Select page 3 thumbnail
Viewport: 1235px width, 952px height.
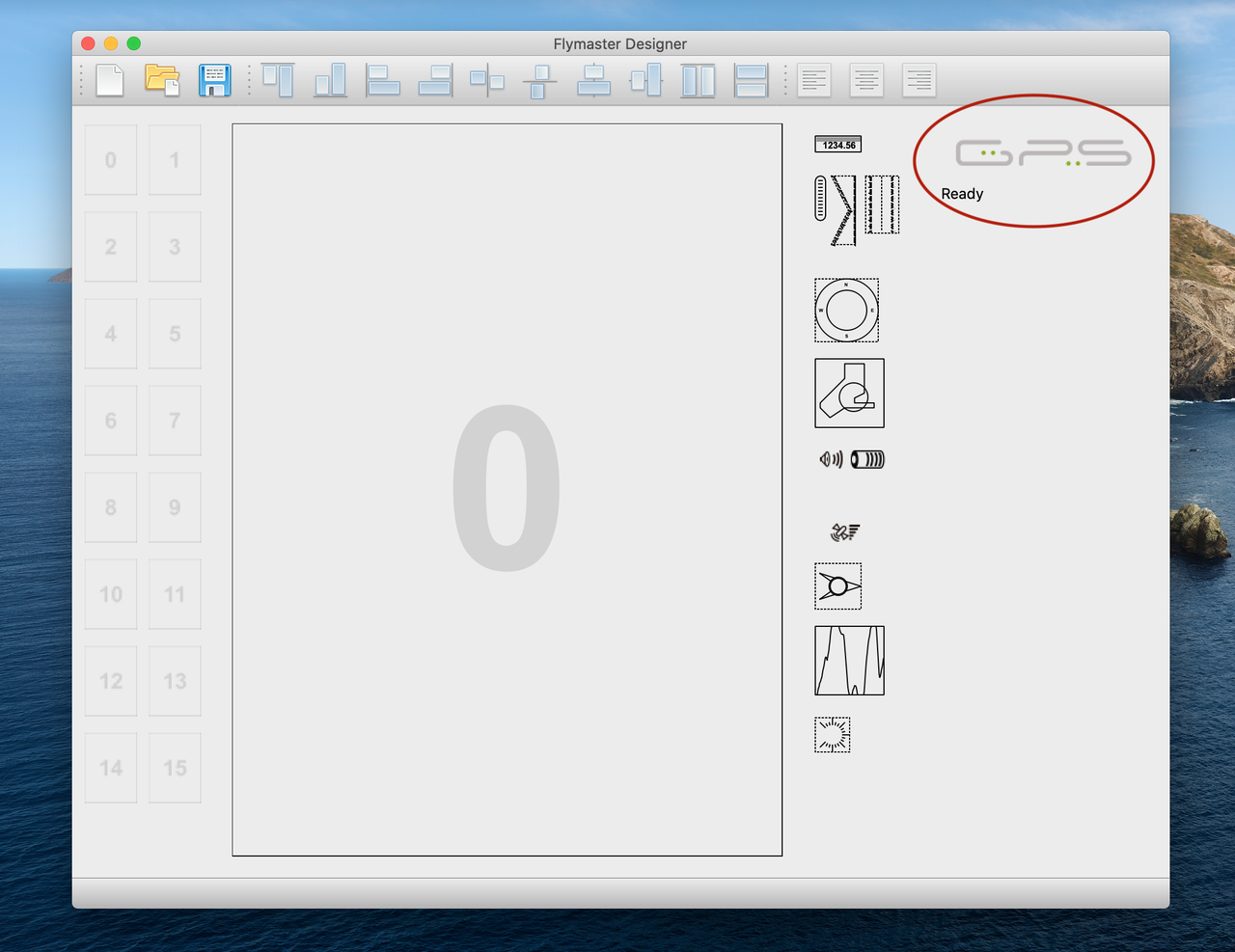tap(175, 247)
